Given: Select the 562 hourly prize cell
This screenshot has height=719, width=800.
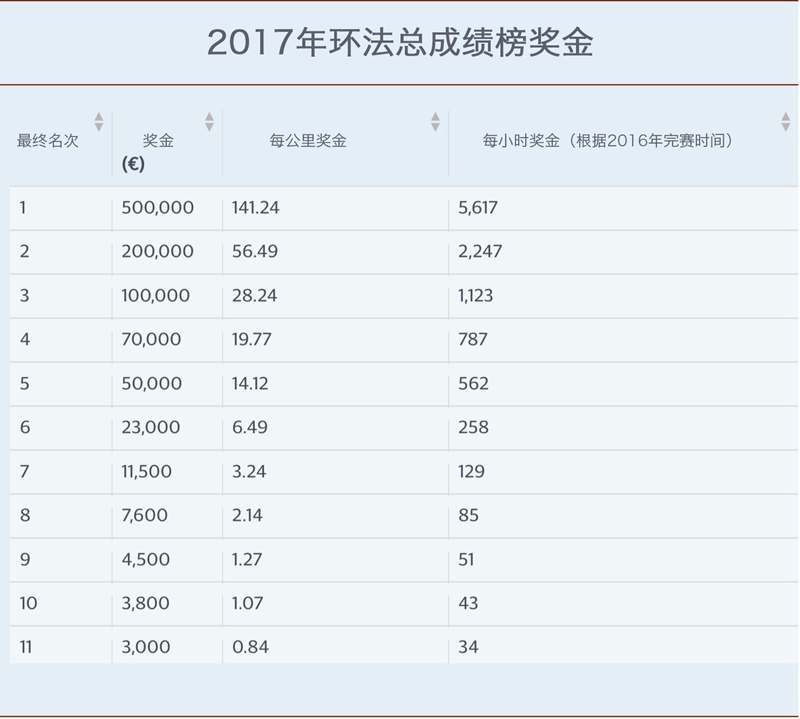Looking at the screenshot, I should tap(473, 384).
